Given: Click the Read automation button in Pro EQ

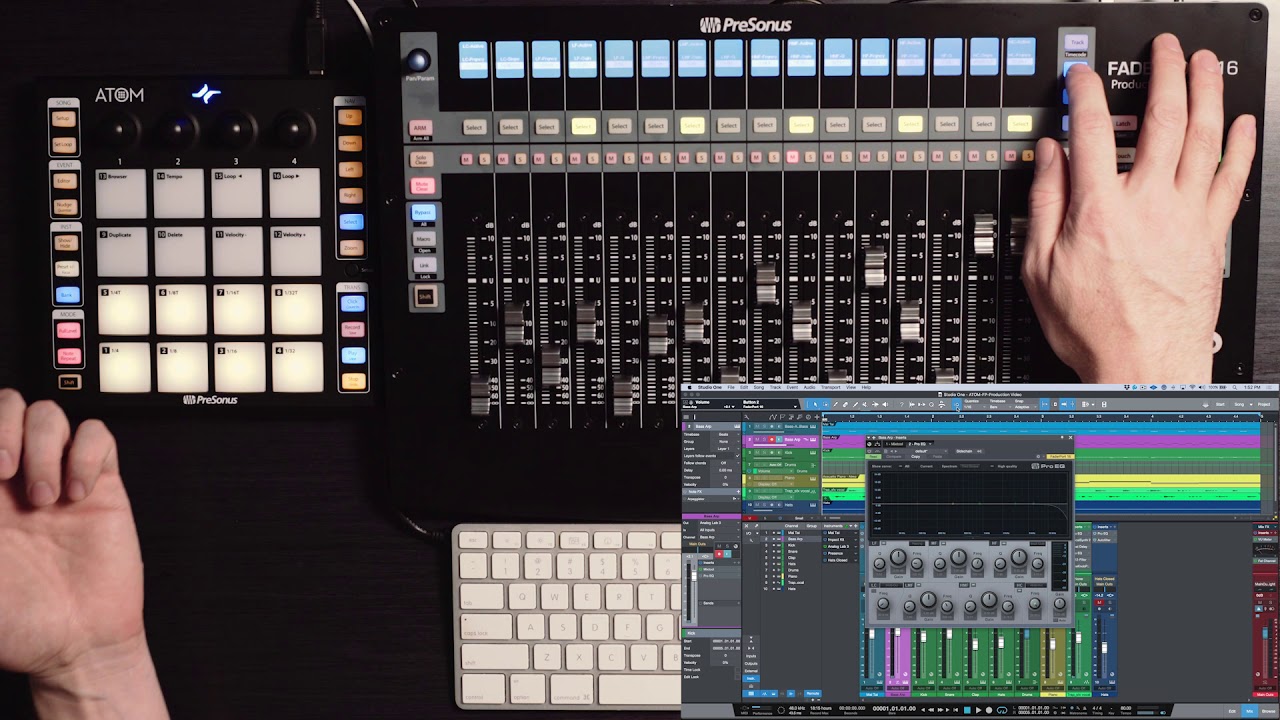Looking at the screenshot, I should pos(873,457).
